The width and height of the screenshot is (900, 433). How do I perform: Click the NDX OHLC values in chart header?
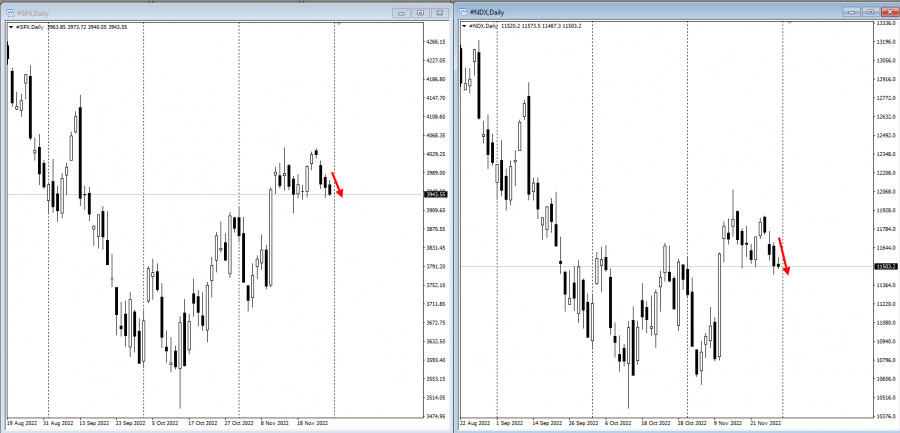(541, 26)
